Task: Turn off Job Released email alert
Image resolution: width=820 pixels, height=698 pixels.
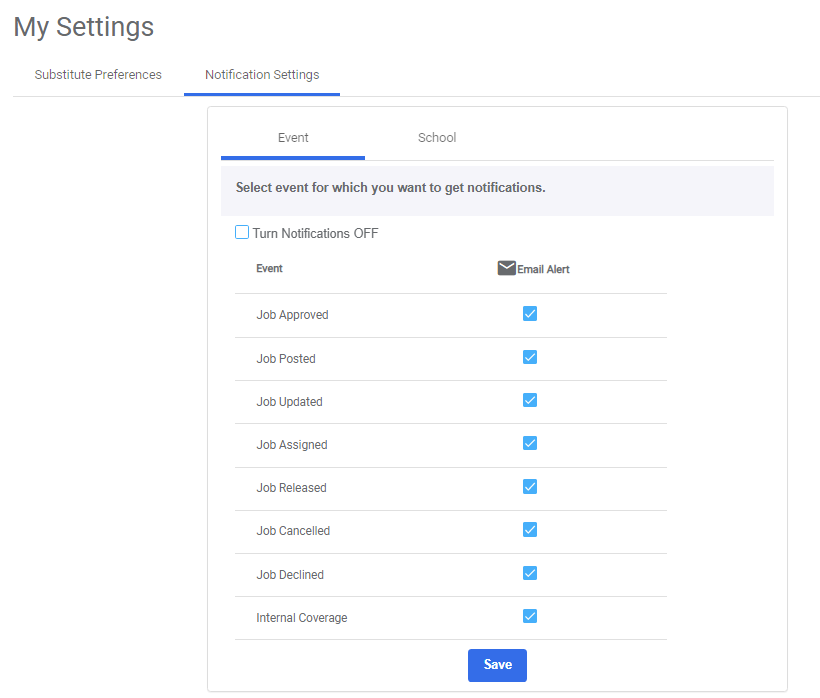Action: click(x=530, y=487)
